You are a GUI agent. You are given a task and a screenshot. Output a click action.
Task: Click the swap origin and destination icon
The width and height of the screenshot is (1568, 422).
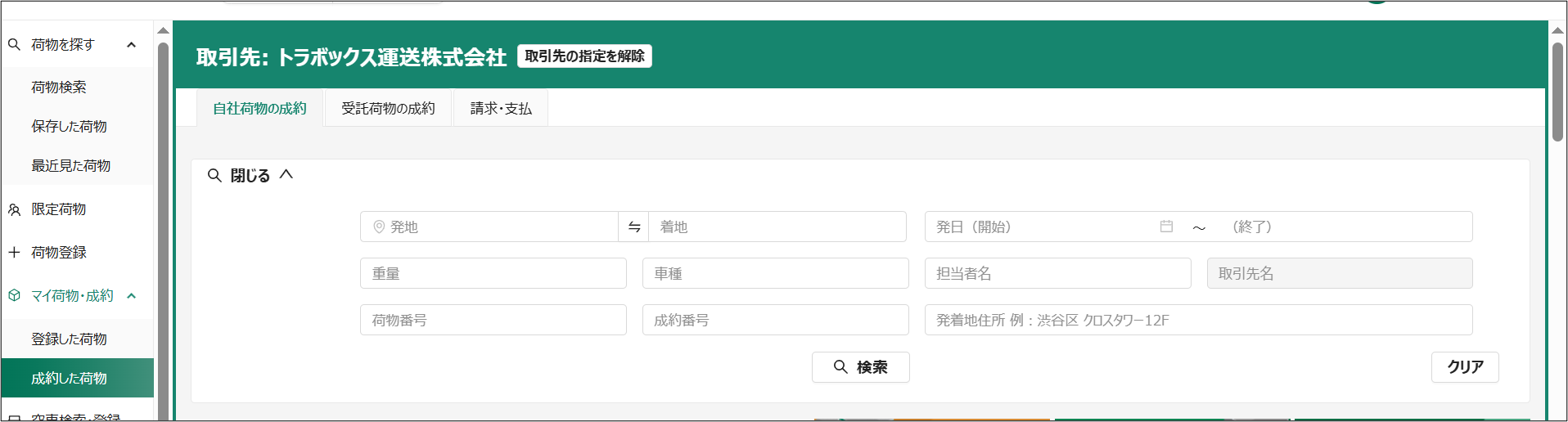coord(634,227)
